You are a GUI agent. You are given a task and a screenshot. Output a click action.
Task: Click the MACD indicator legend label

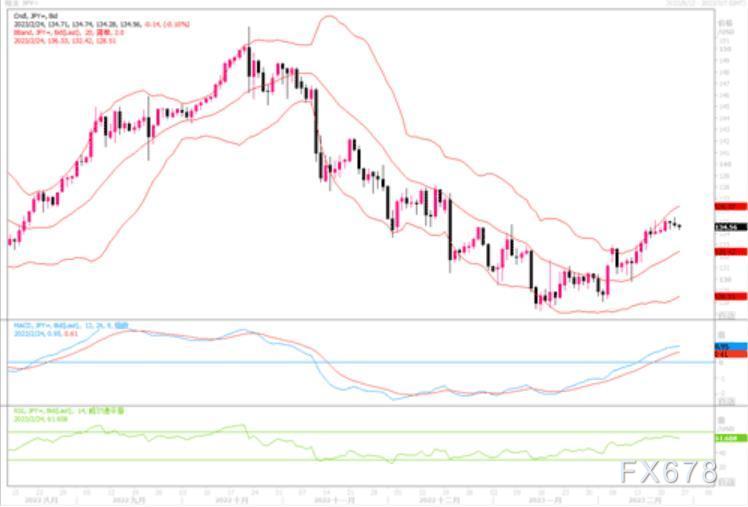pyautogui.click(x=71, y=326)
